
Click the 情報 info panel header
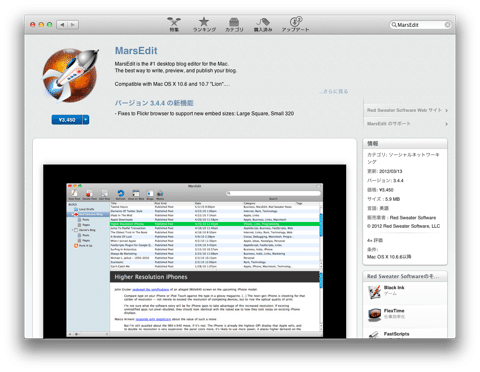coord(405,143)
